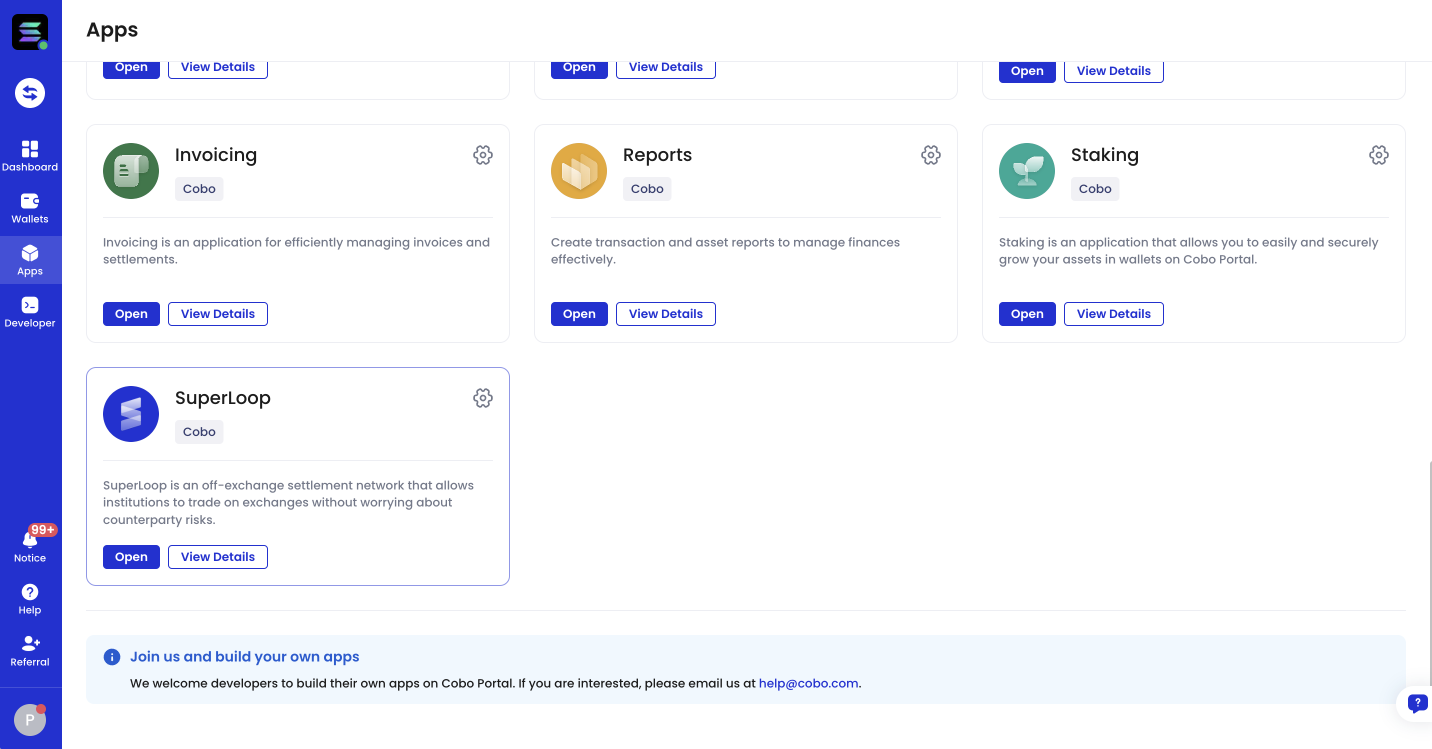Open Help in the sidebar
Image resolution: width=1432 pixels, height=749 pixels.
click(x=30, y=599)
